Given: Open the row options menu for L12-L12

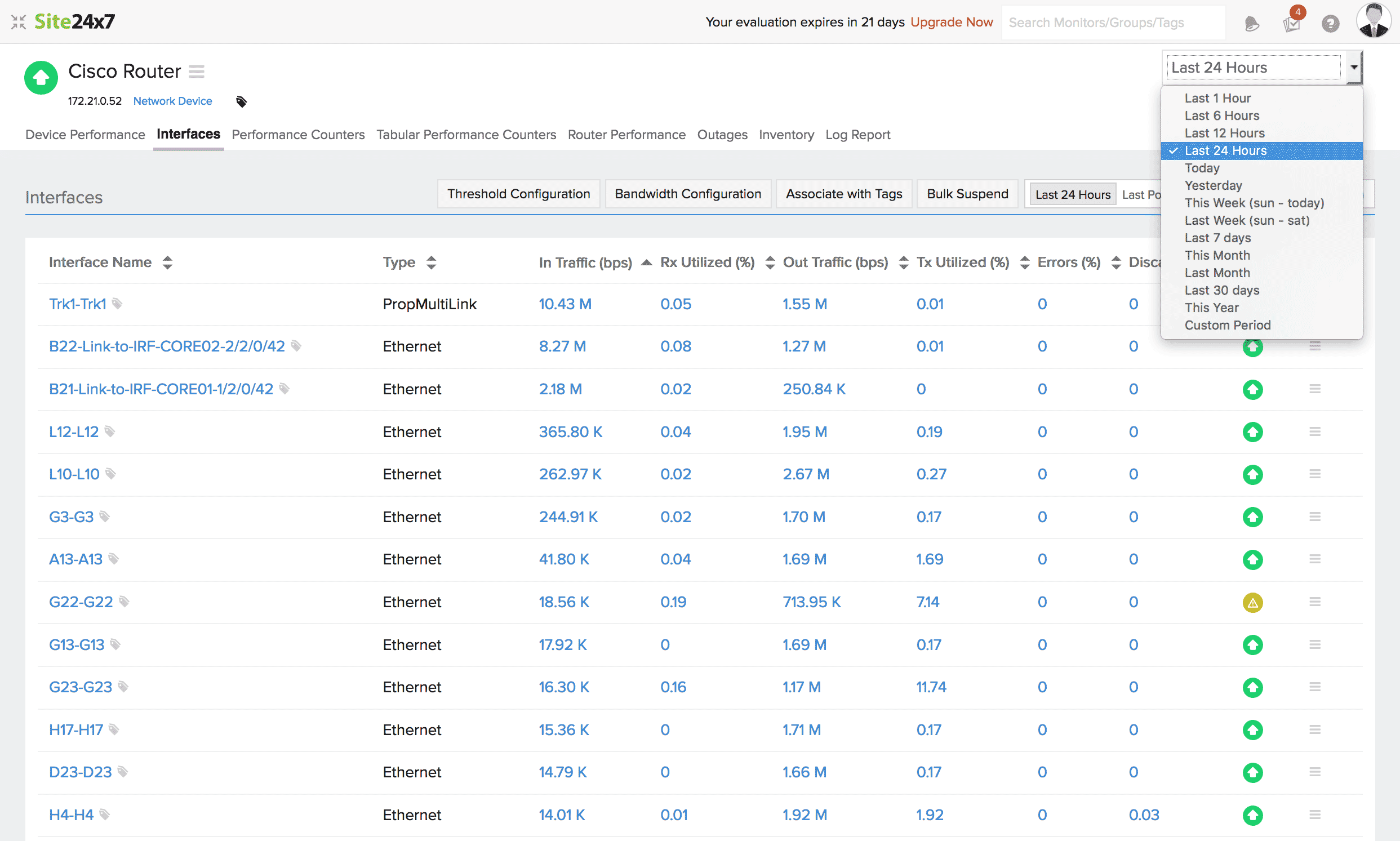Looking at the screenshot, I should 1315,432.
